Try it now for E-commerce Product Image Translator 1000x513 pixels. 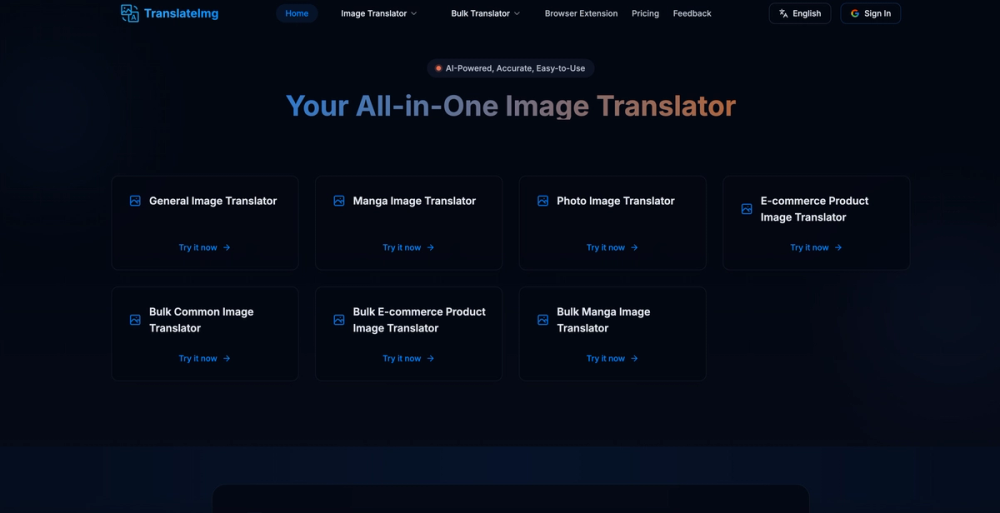[x=816, y=248]
